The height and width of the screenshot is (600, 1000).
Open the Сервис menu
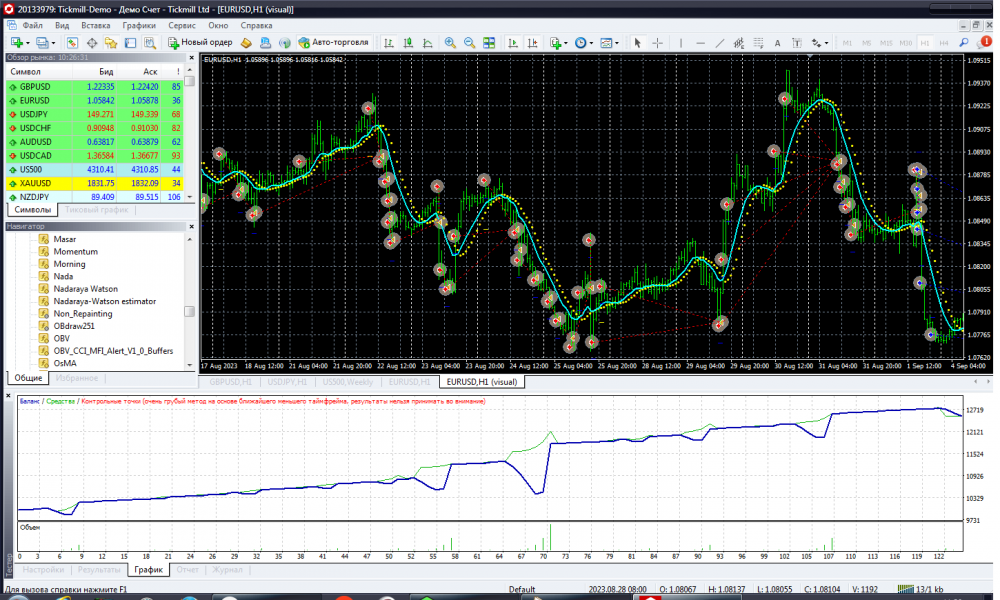pos(182,24)
